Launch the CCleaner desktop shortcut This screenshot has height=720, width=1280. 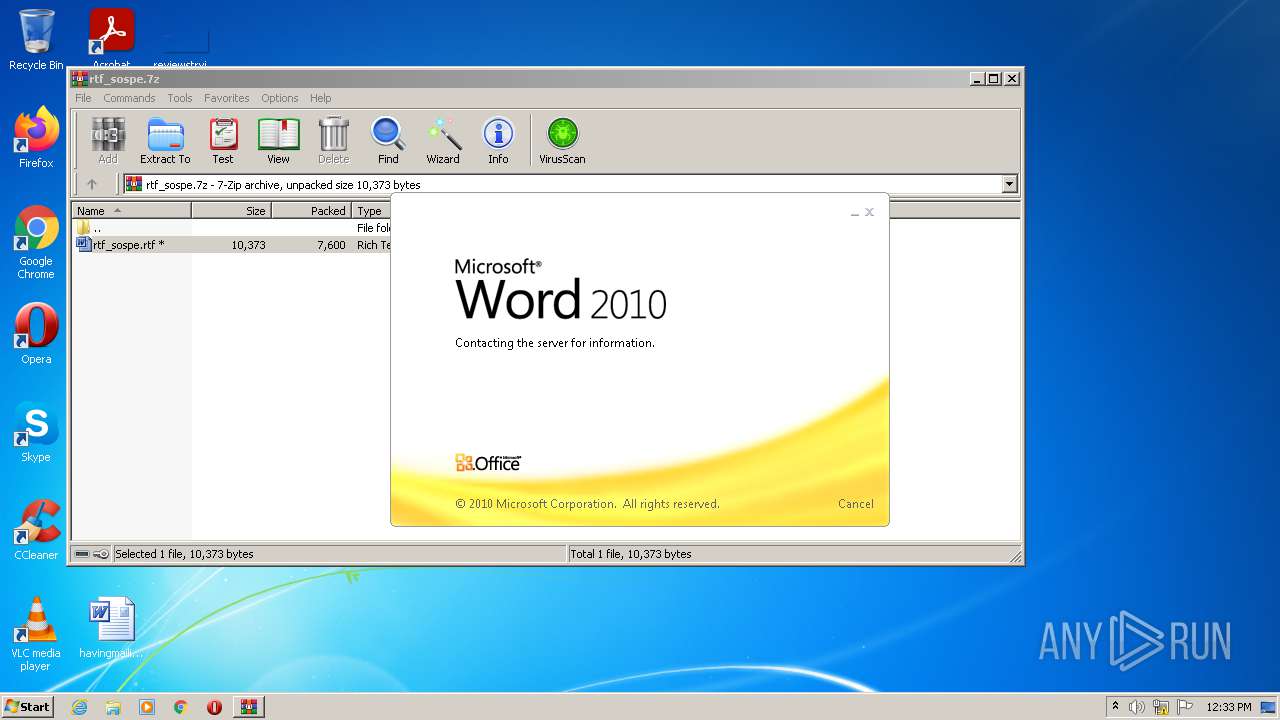tap(36, 530)
